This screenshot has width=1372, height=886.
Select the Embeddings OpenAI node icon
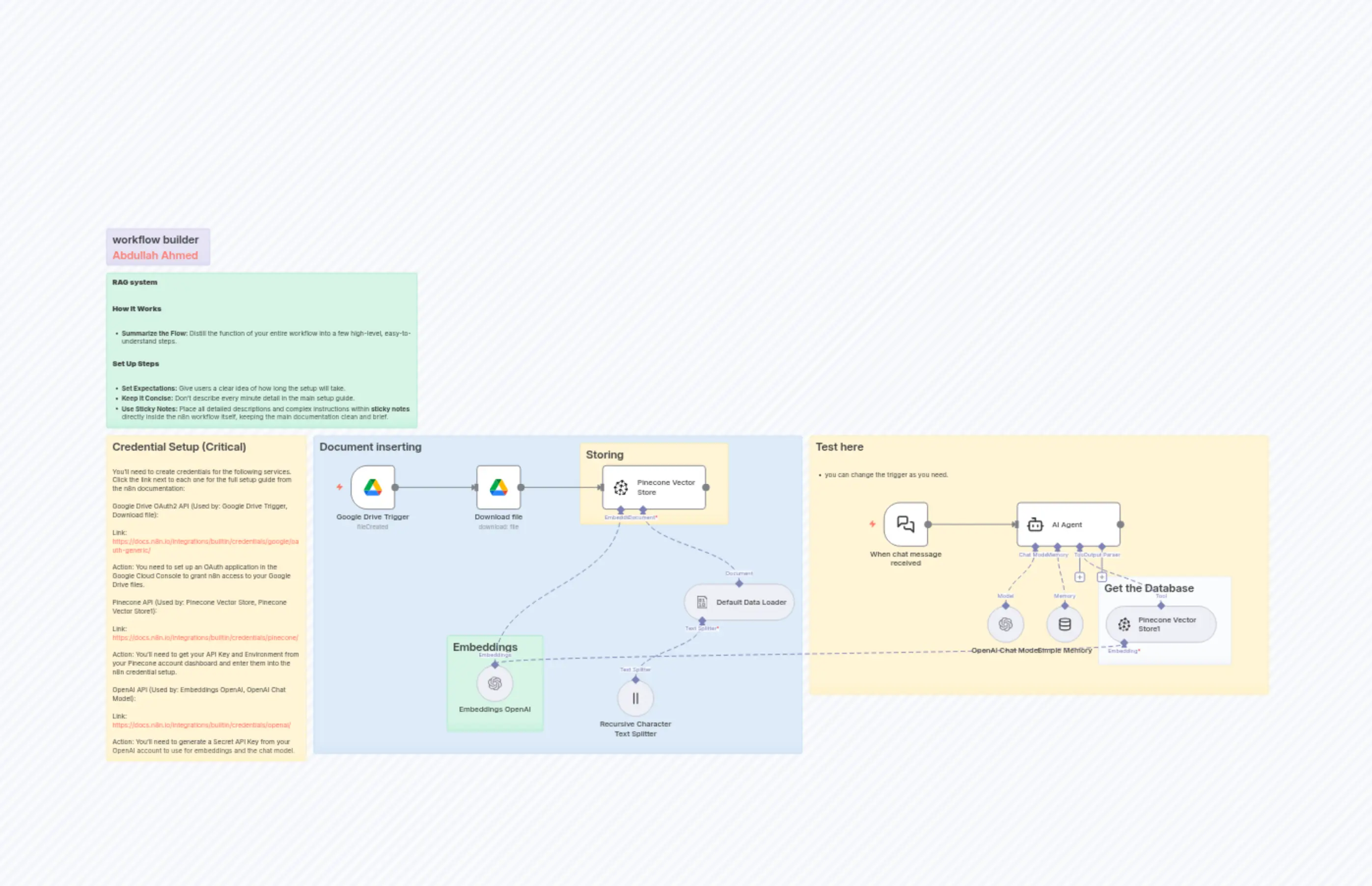(494, 683)
